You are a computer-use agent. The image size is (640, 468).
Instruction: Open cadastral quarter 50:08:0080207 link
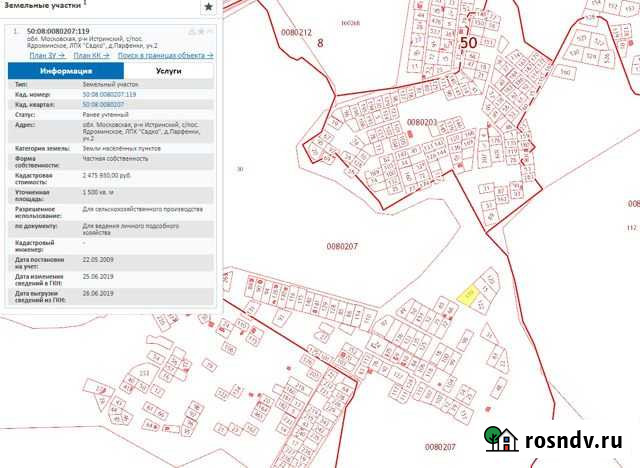(x=103, y=104)
